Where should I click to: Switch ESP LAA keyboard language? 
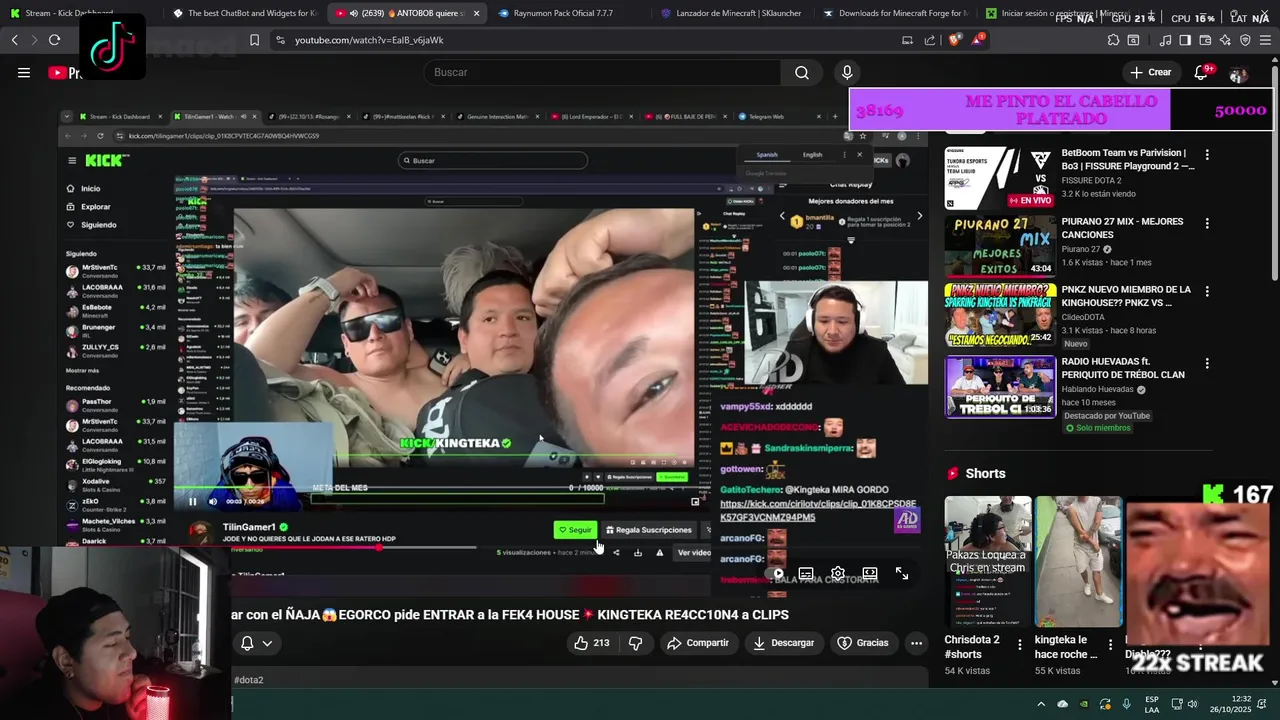tap(1152, 704)
